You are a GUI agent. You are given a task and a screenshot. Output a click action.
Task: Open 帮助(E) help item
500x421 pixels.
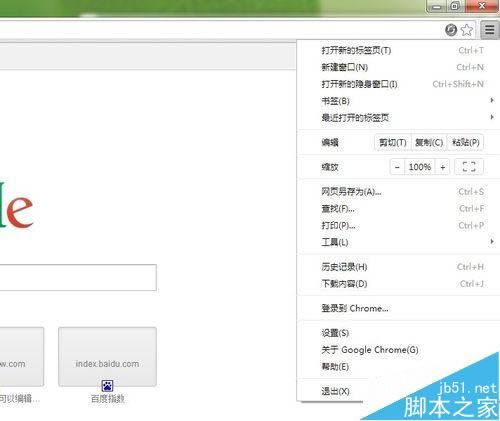click(398, 367)
